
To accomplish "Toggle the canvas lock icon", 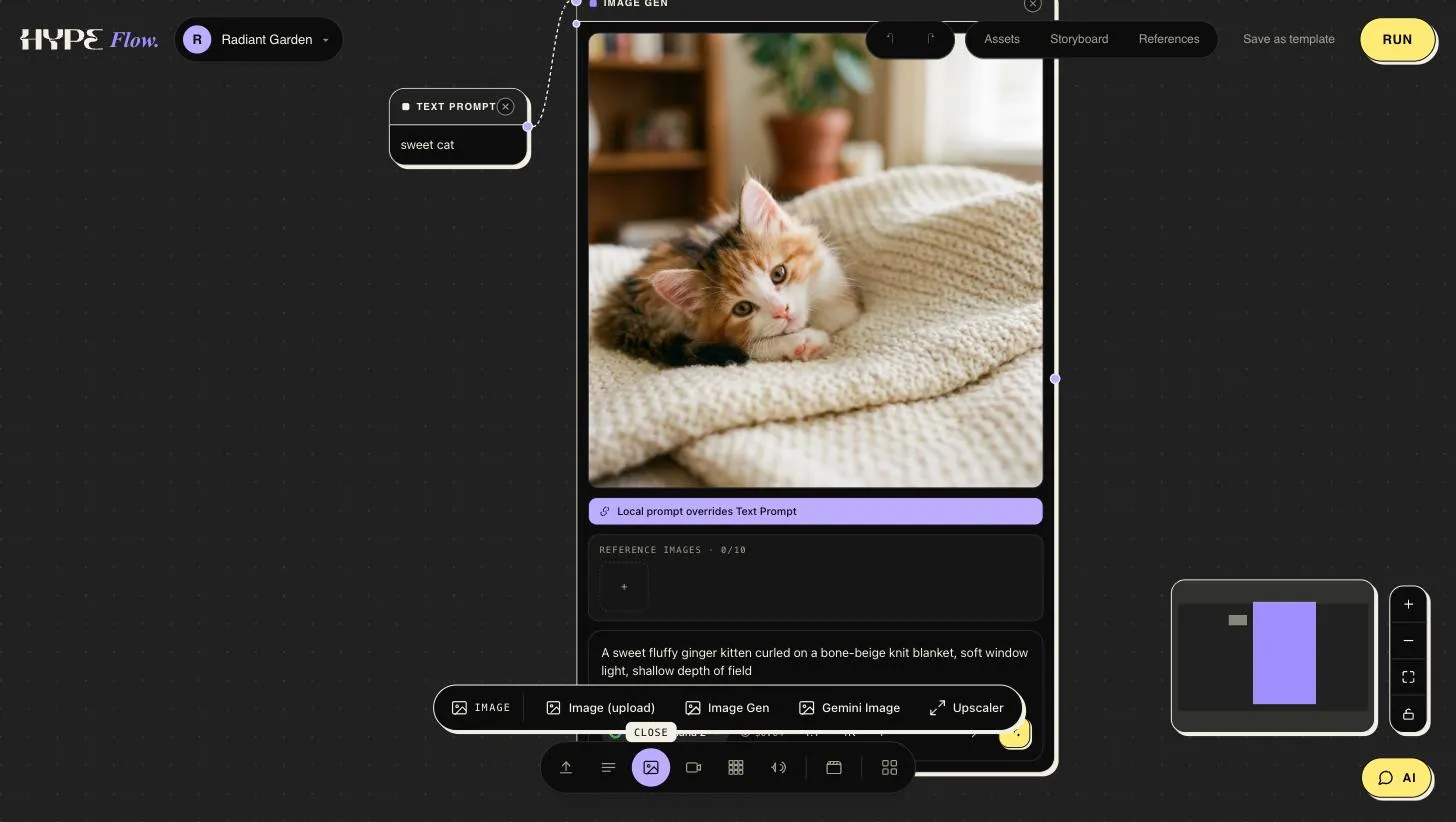I will 1408,714.
